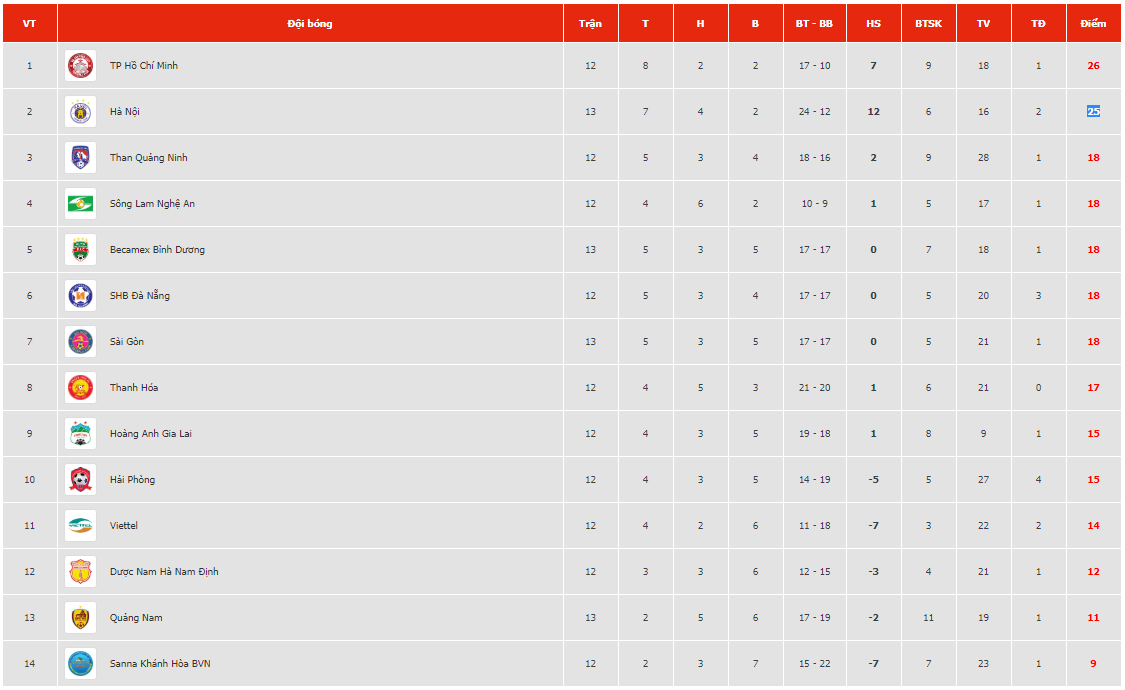Click the Sông Lam Nghệ An logo
Image resolution: width=1125 pixels, height=690 pixels.
pyautogui.click(x=80, y=204)
